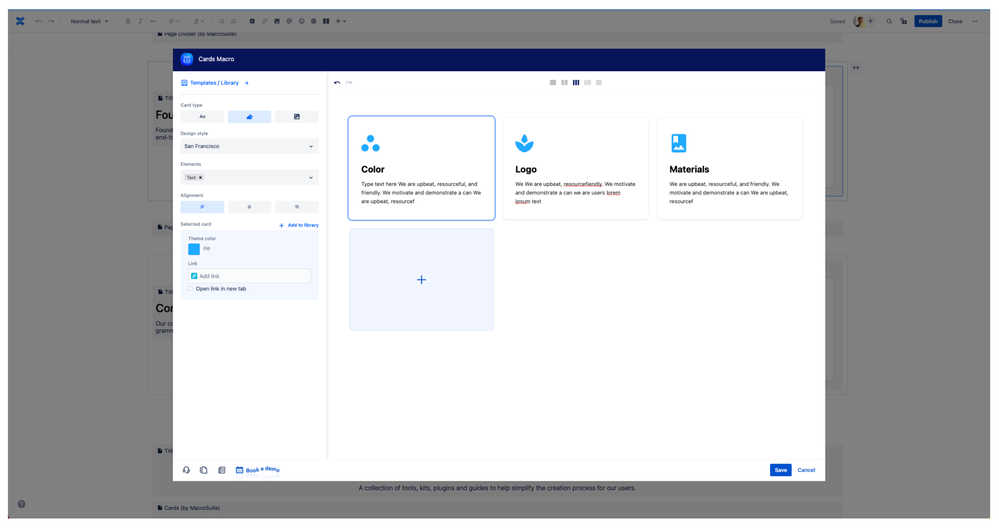Click the Publish button
Screen dimensions: 999x530
(x=928, y=21)
